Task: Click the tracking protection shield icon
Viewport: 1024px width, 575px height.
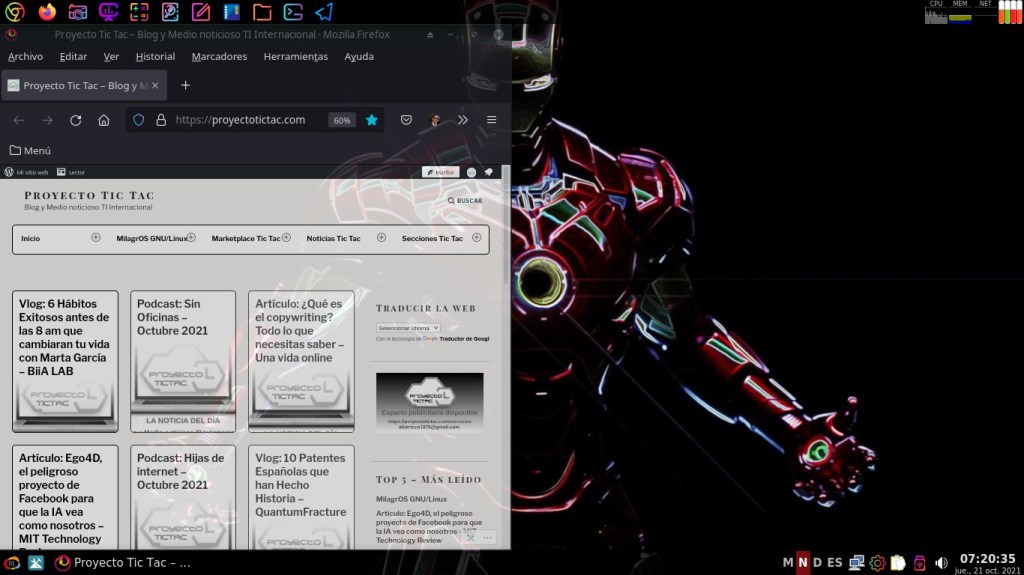Action: [139, 120]
